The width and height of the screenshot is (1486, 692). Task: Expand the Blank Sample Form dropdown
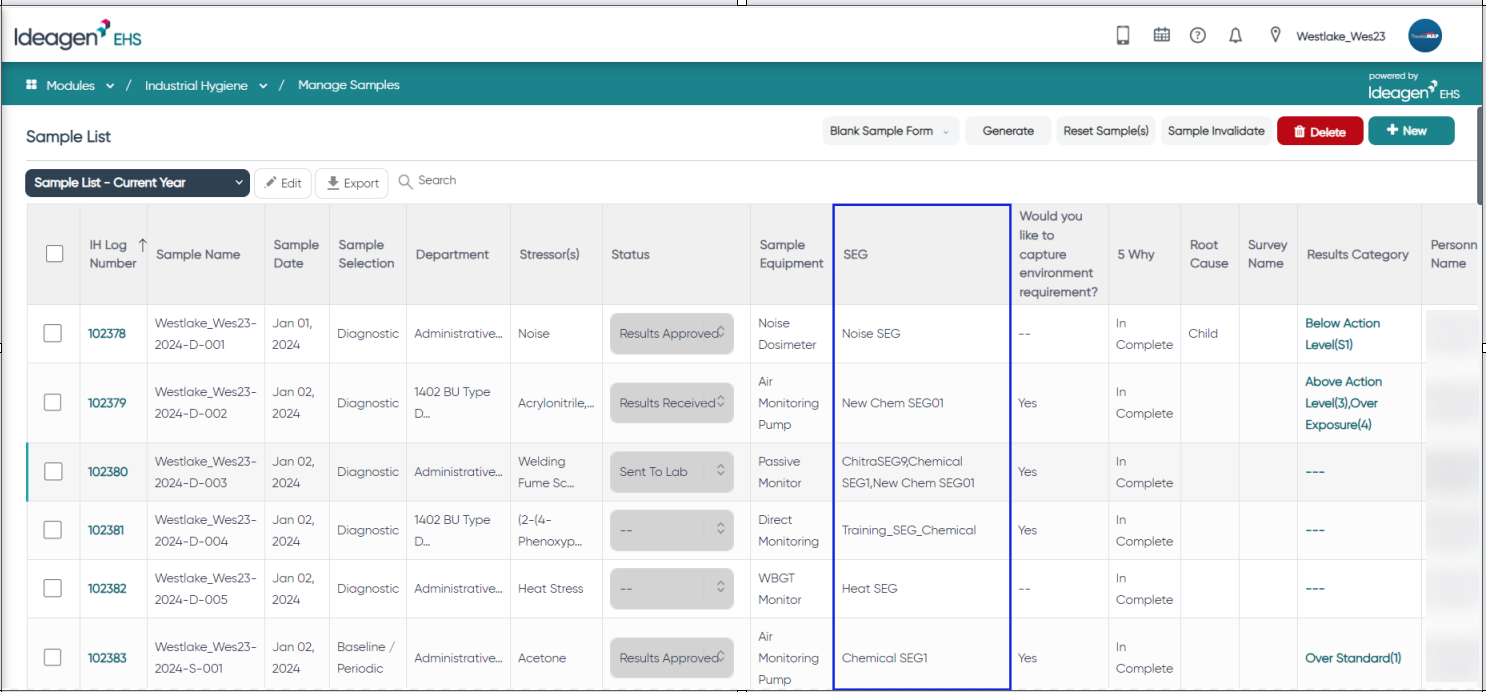889,131
